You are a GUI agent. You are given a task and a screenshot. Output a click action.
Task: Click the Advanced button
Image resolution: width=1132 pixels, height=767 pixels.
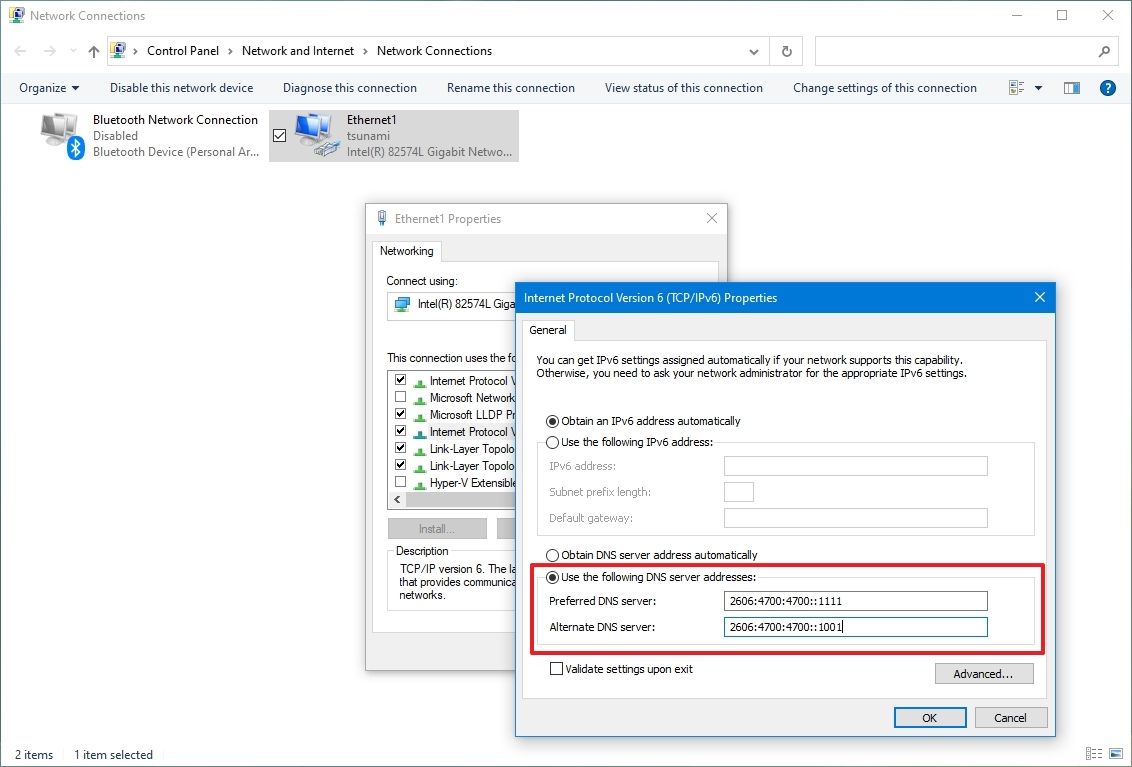983,673
